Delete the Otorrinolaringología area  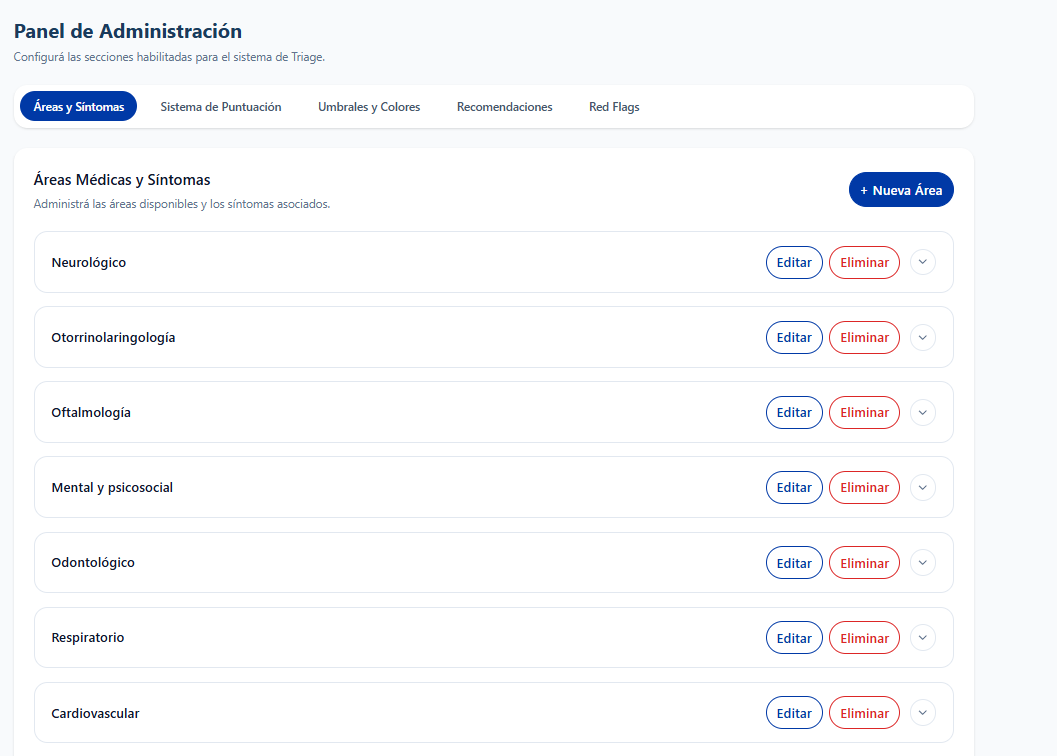tap(864, 337)
